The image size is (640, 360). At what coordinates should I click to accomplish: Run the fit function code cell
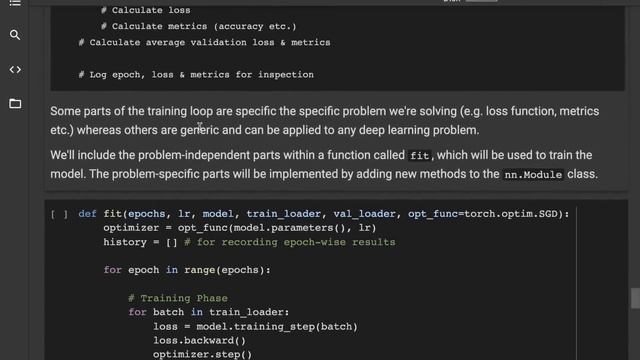click(x=60, y=214)
